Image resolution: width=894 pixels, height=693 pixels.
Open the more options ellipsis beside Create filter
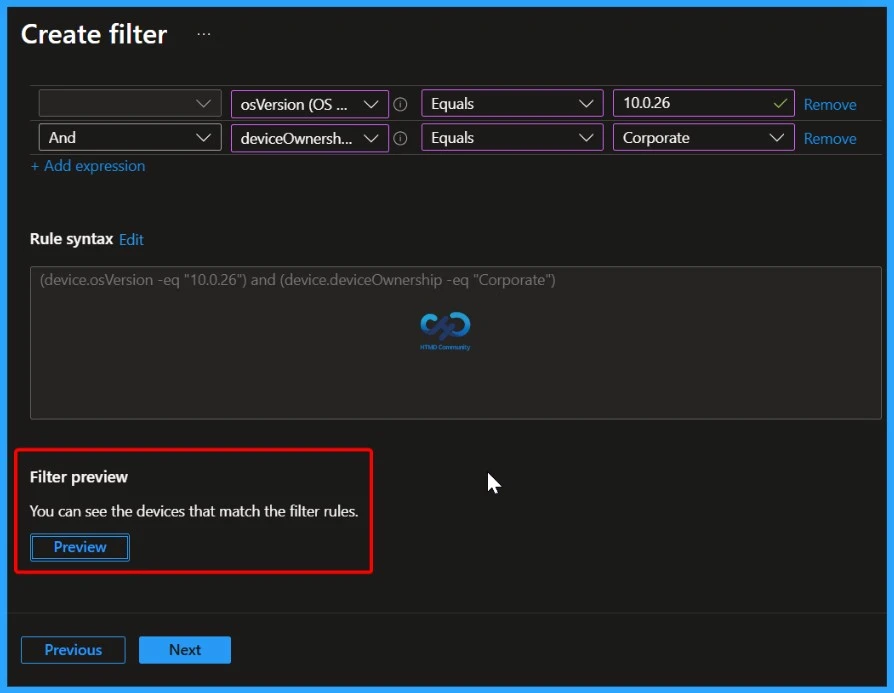(x=204, y=33)
